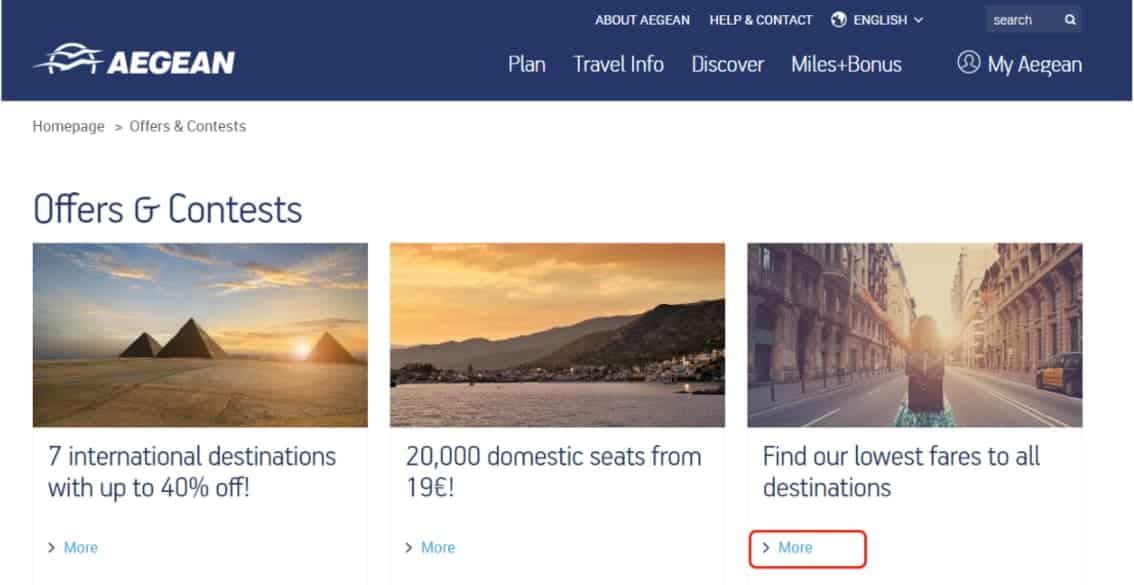Viewport: 1134px width, 585px height.
Task: Open the Miles+Bonus menu
Action: tap(846, 64)
